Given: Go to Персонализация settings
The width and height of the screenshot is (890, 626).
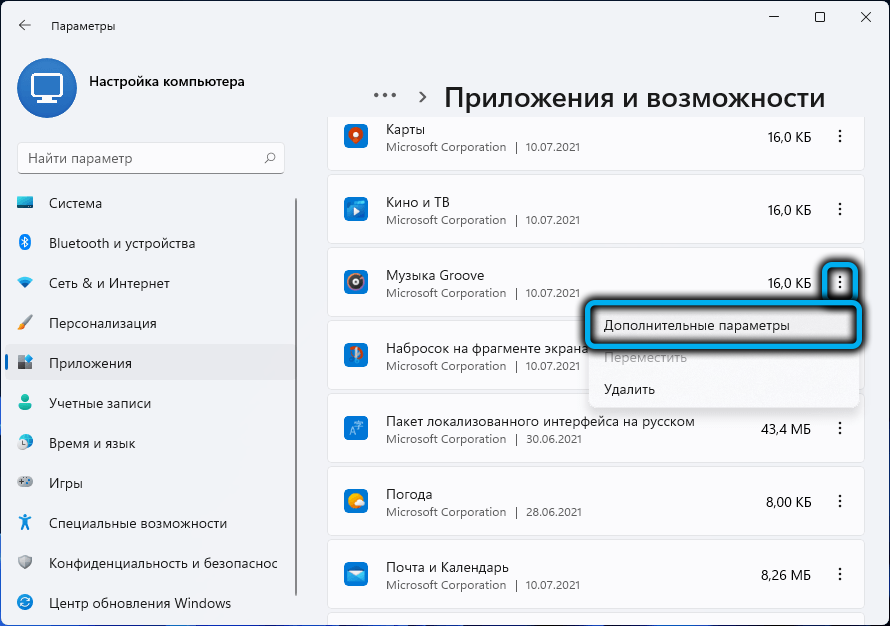Looking at the screenshot, I should (x=103, y=323).
